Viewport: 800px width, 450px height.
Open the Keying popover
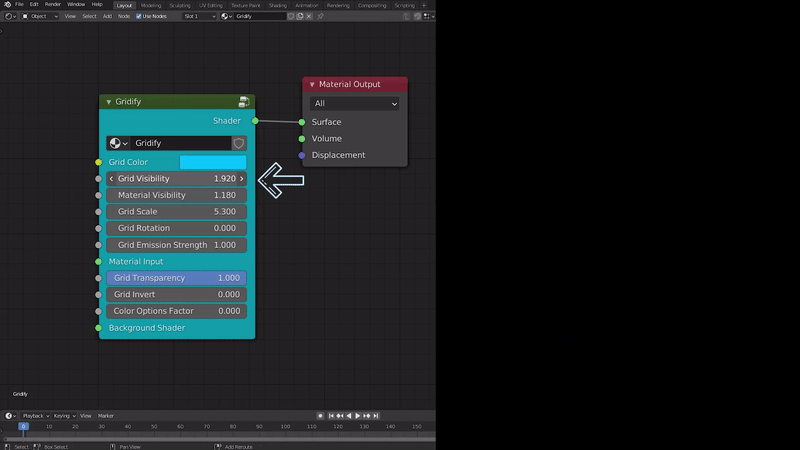(64, 416)
